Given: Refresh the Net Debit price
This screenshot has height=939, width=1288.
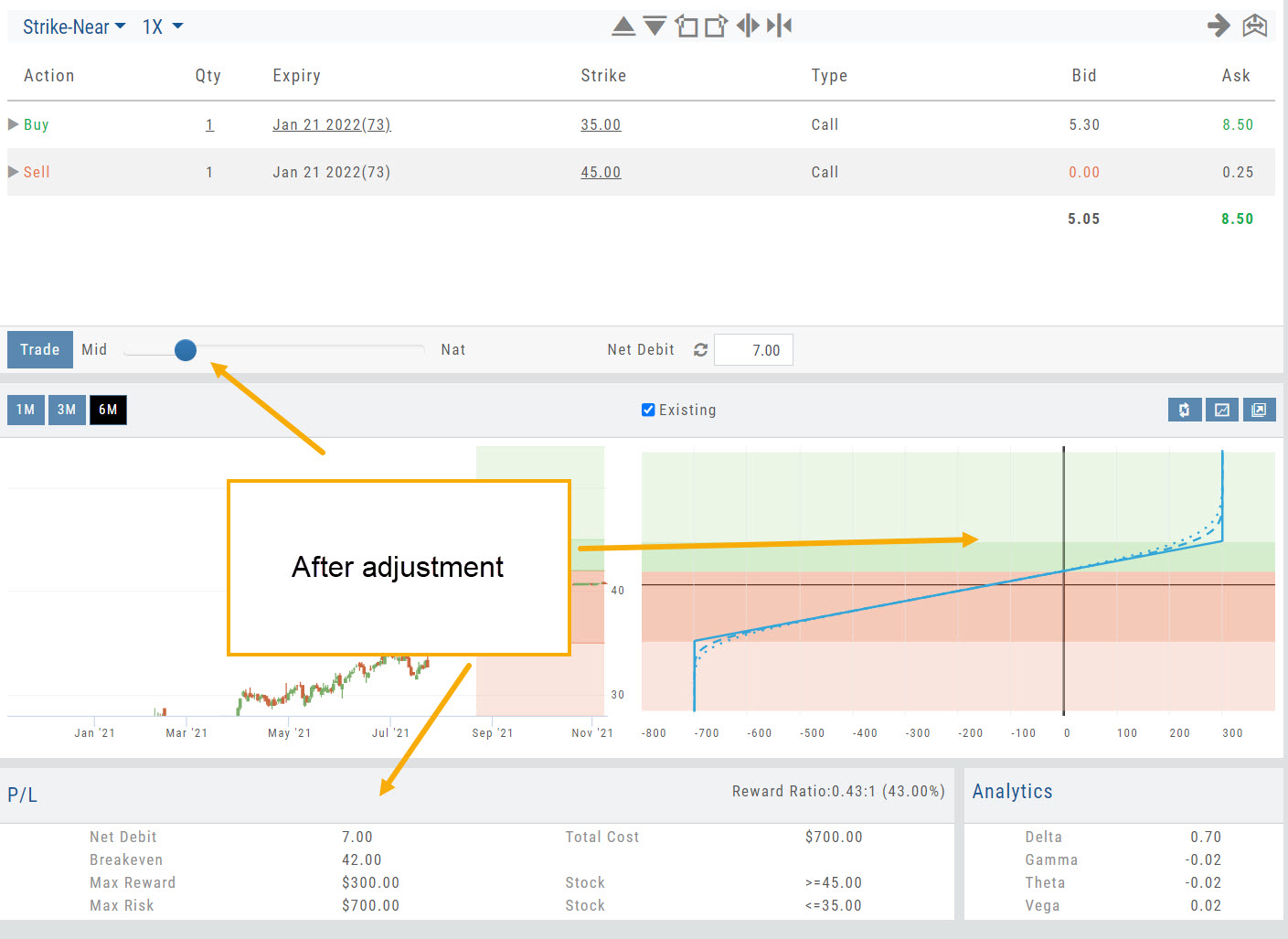Looking at the screenshot, I should [700, 350].
